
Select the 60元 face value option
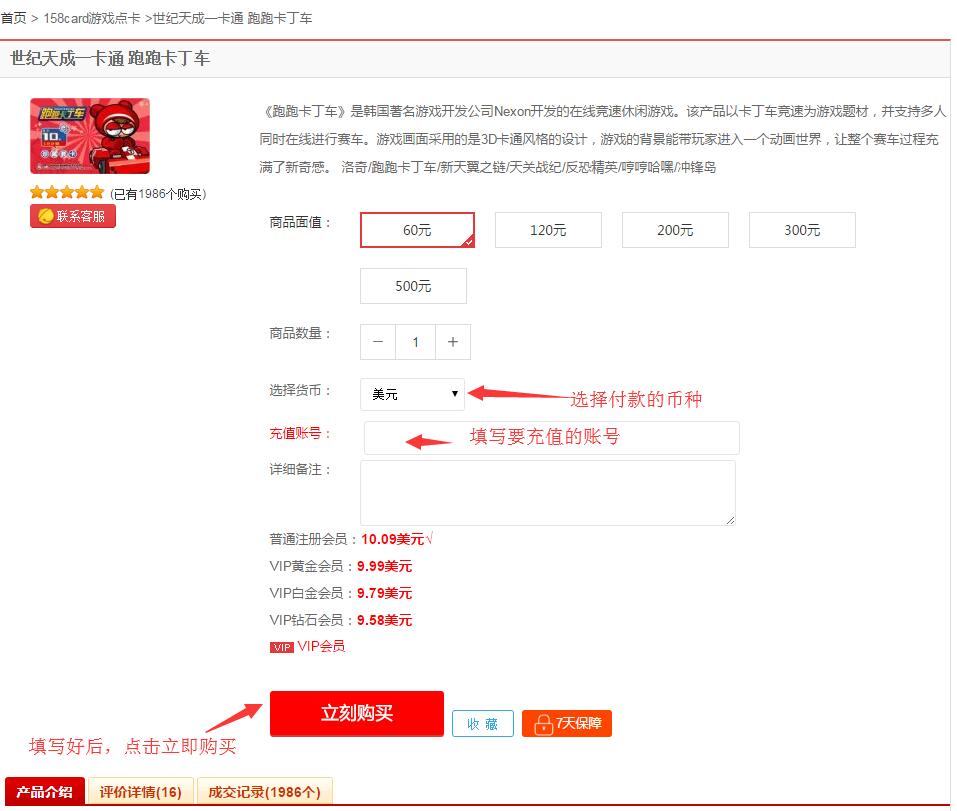(417, 230)
